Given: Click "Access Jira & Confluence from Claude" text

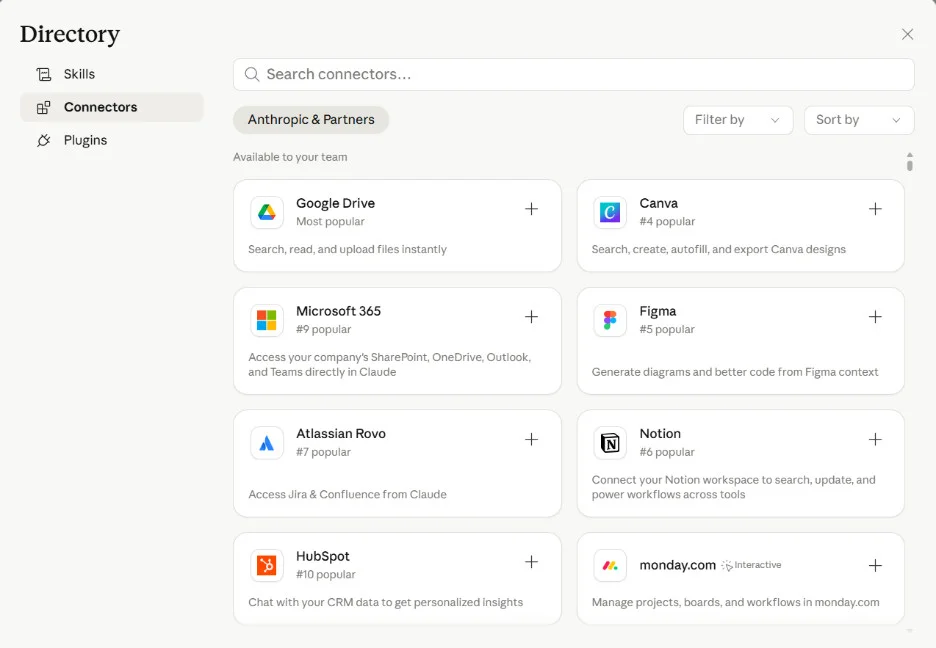Looking at the screenshot, I should (x=347, y=495).
